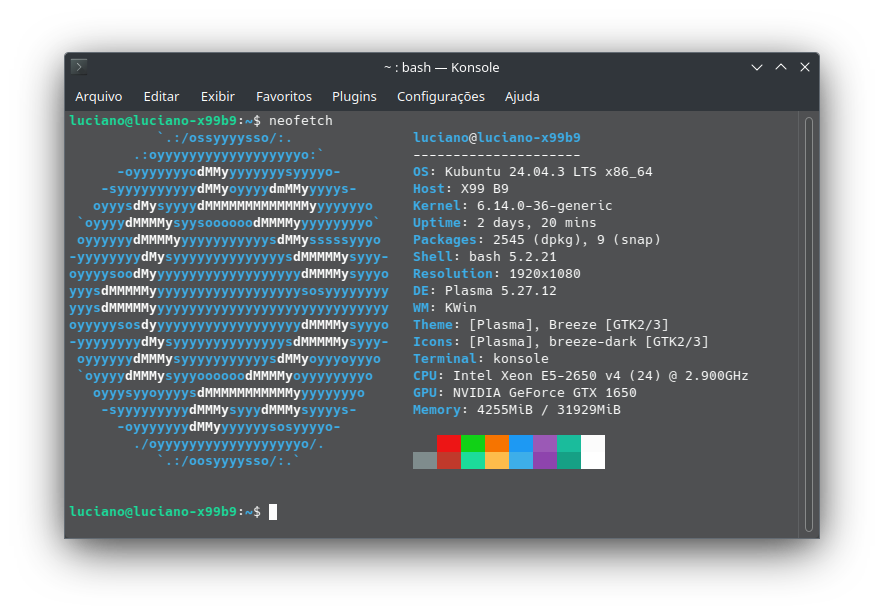This screenshot has width=884, height=615.
Task: Click the white color block
Action: point(593,452)
